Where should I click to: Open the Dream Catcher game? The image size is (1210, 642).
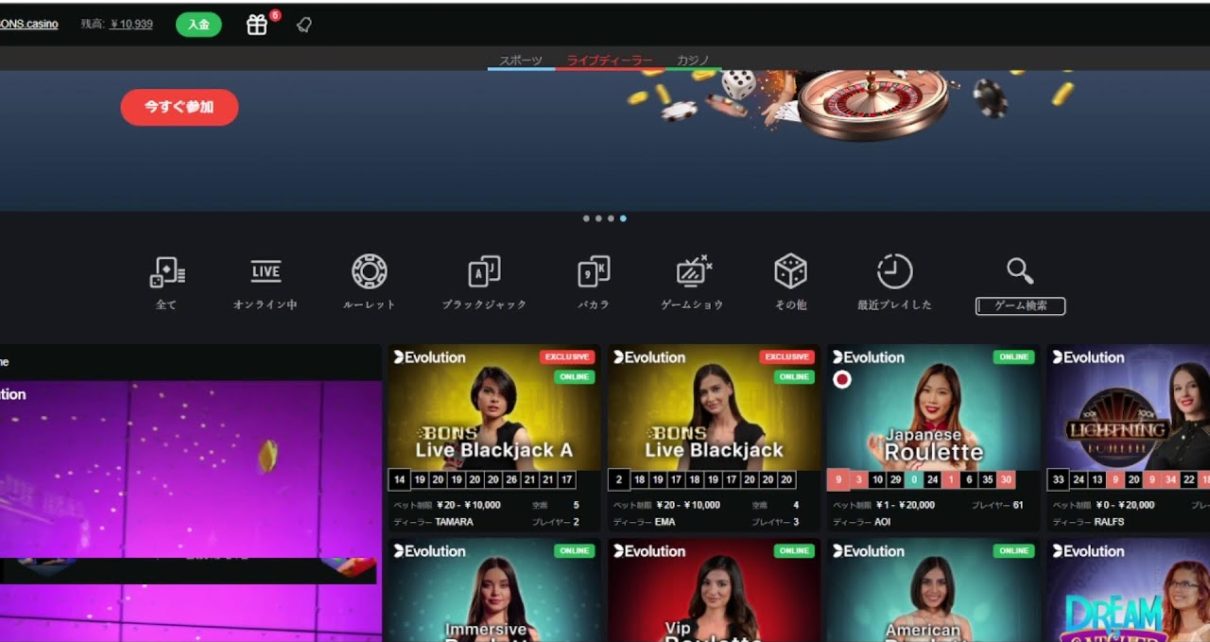point(1128,590)
